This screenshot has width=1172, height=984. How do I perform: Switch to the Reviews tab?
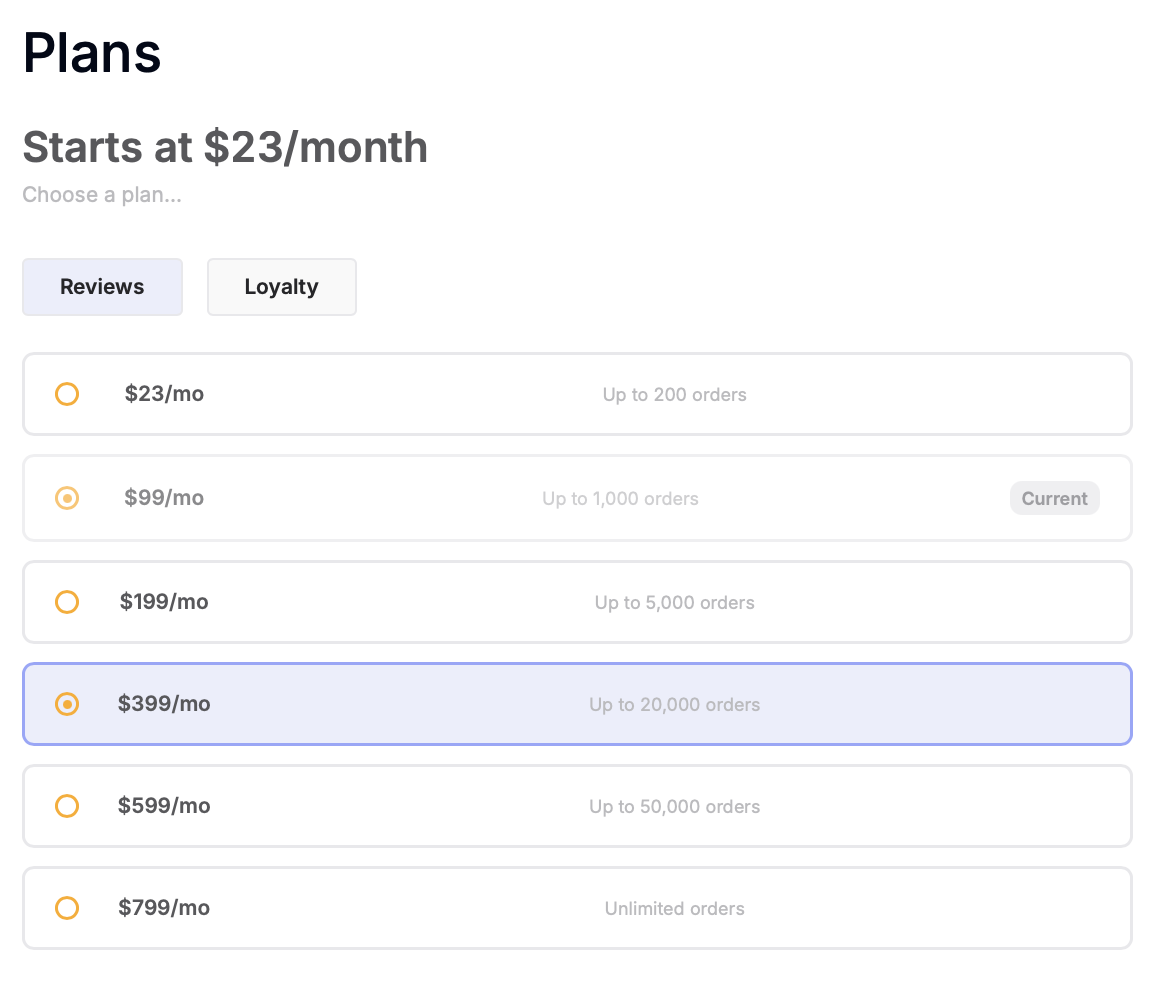(102, 287)
